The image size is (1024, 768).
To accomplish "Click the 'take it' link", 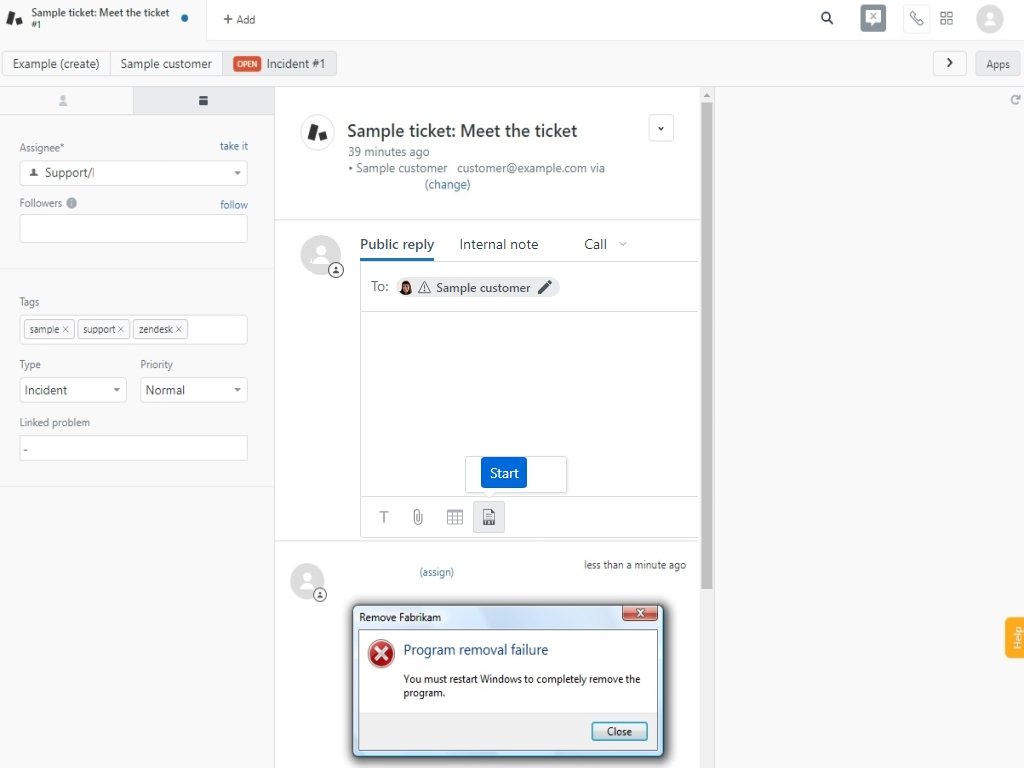I will (233, 146).
